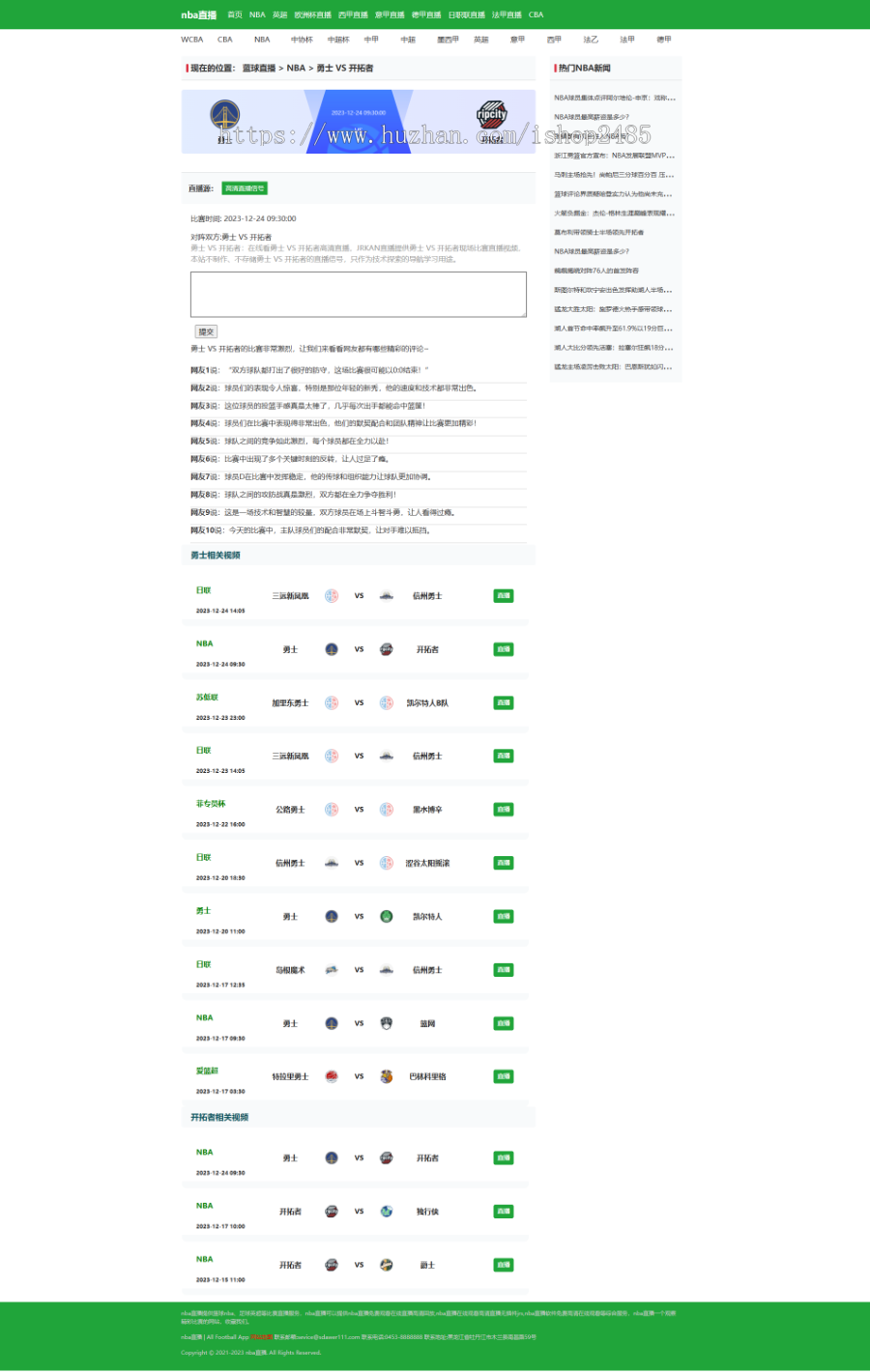Click 直播 button for 勇士 vs 凯尔特人

504,916
